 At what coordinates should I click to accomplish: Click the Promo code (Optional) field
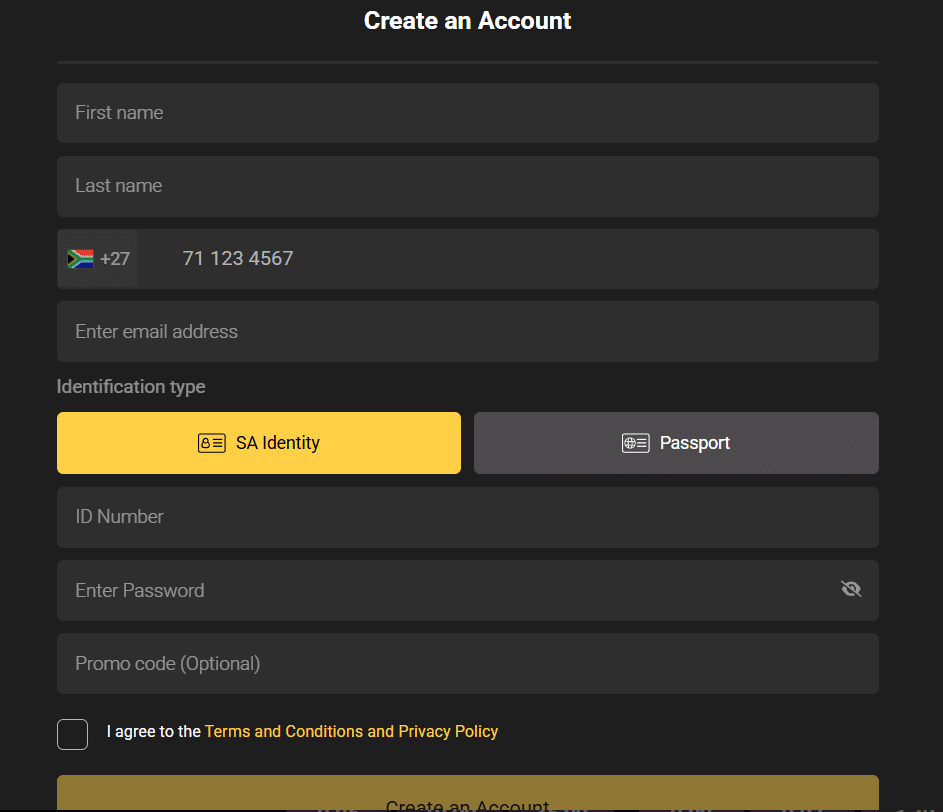[x=467, y=664]
